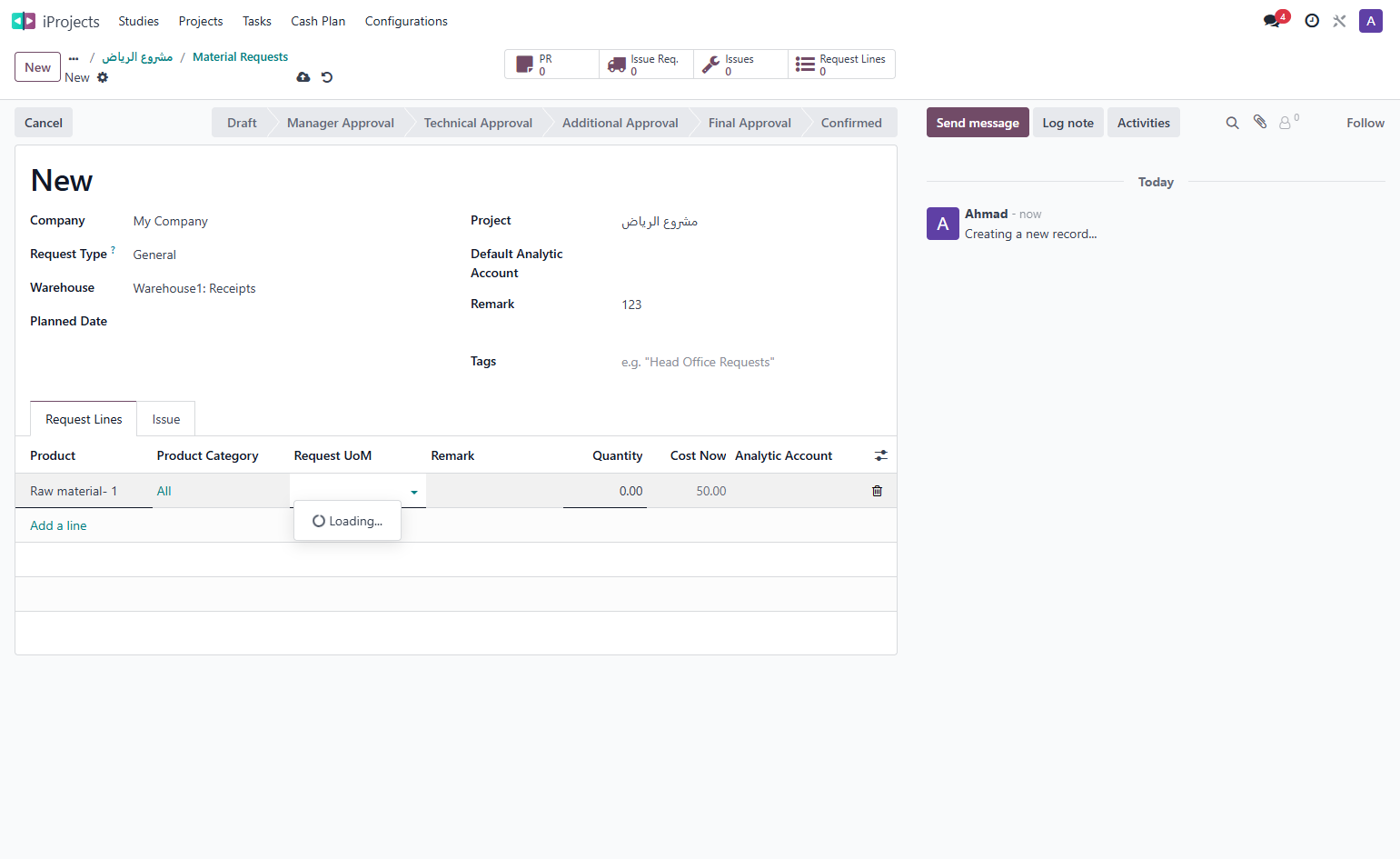Click the Material Requests breadcrumb link
1400x859 pixels.
tap(240, 57)
